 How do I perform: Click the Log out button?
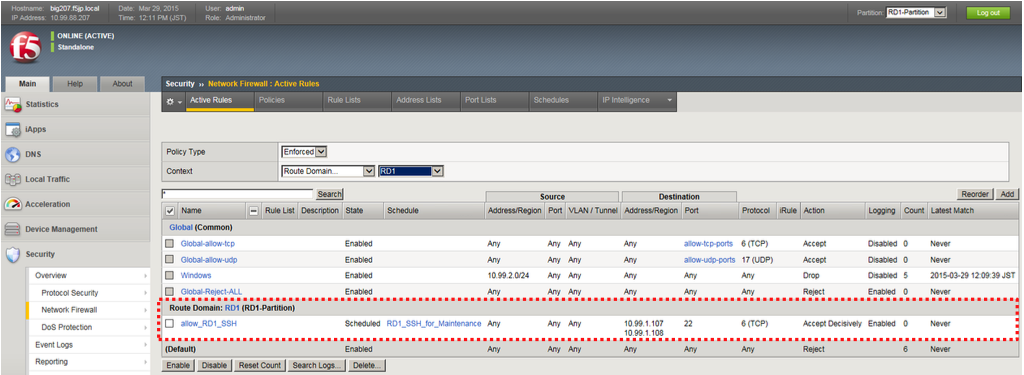[987, 12]
